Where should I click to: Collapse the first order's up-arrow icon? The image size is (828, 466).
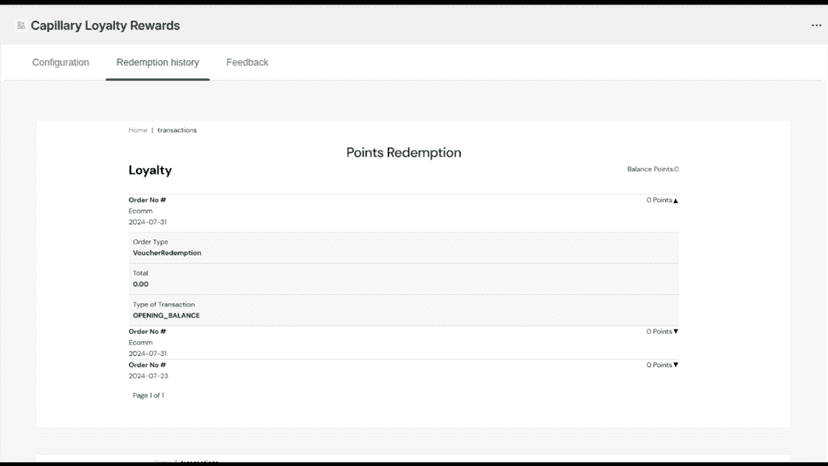coord(675,201)
